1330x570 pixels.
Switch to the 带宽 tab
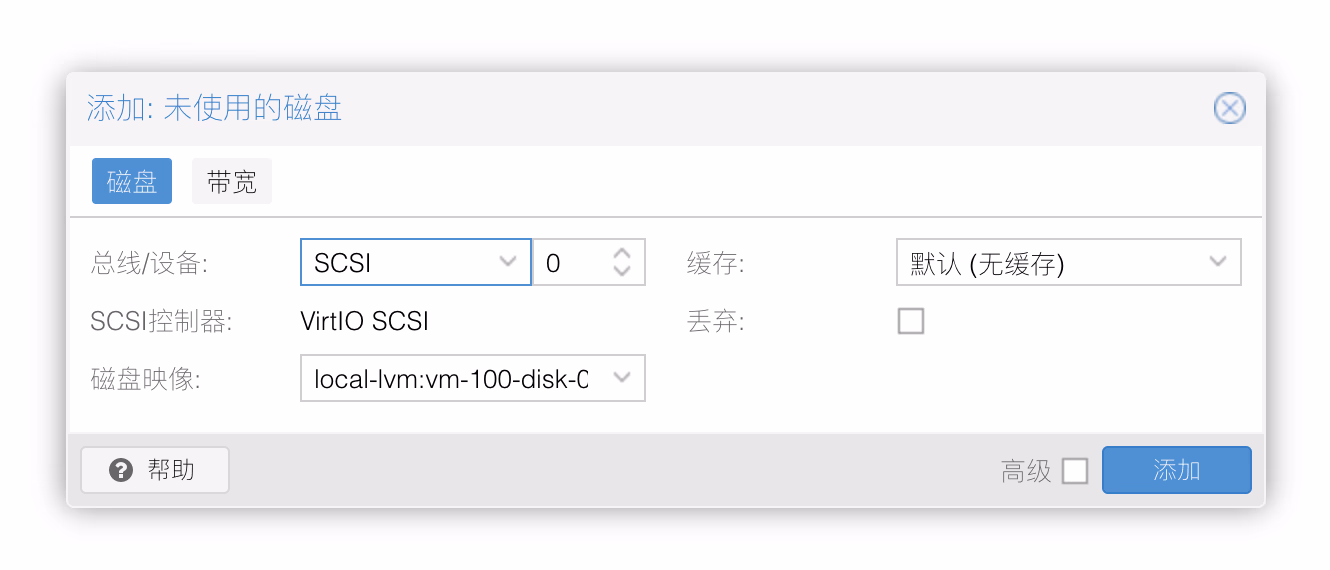[232, 181]
